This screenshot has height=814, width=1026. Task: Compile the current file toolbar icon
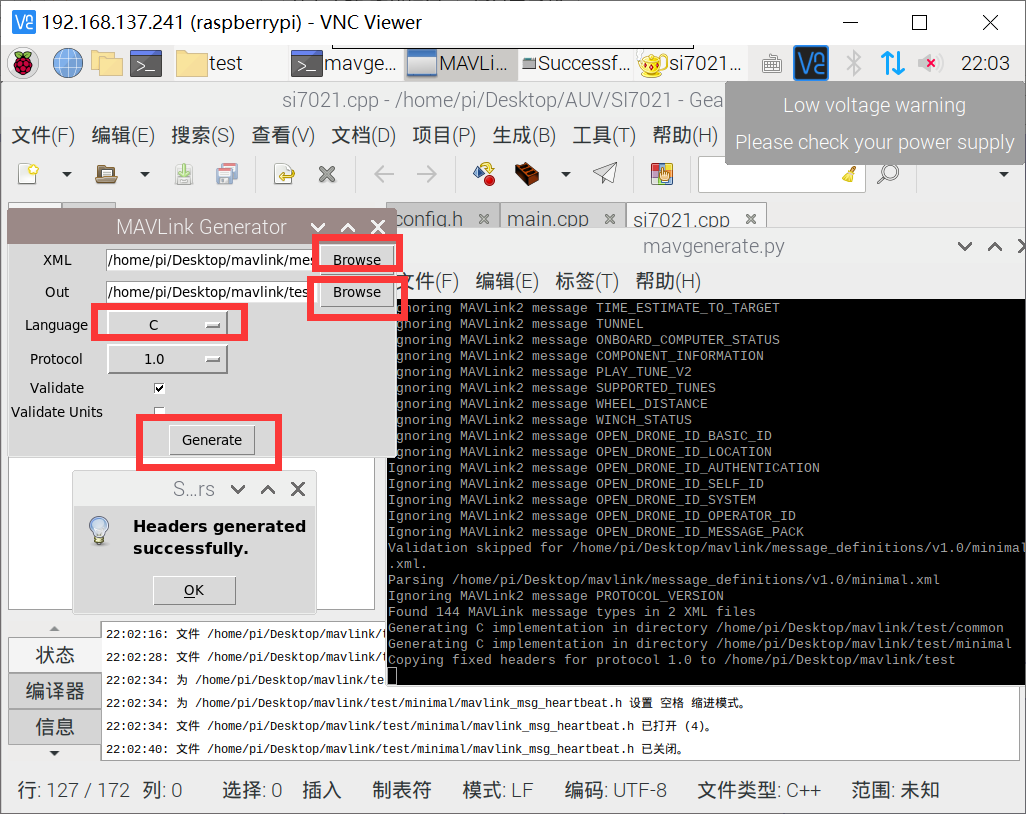484,174
